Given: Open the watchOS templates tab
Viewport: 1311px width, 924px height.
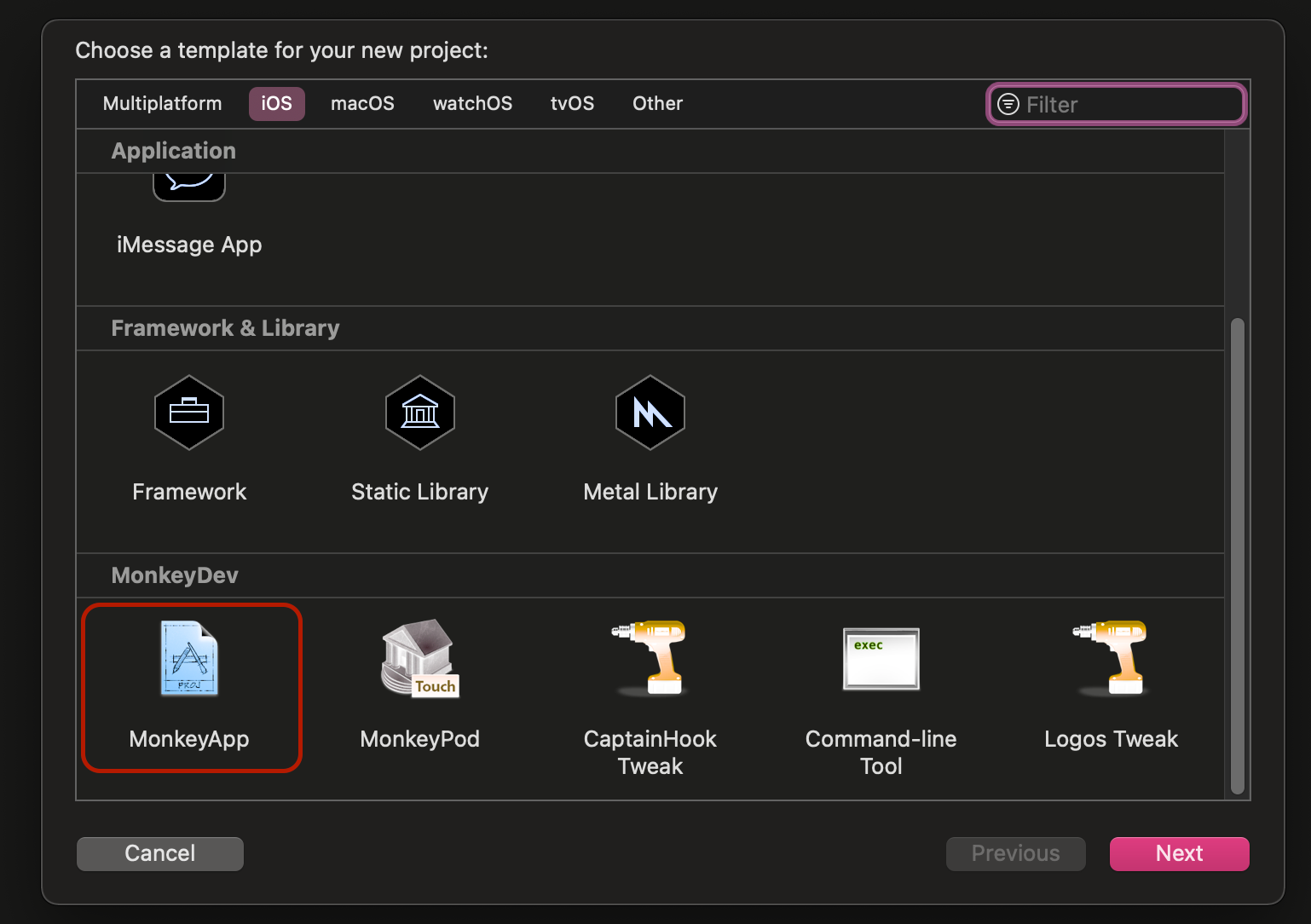Looking at the screenshot, I should 472,103.
